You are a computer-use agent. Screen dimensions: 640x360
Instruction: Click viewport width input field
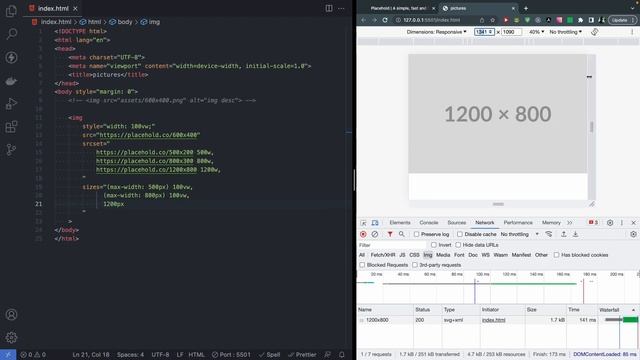coord(484,32)
